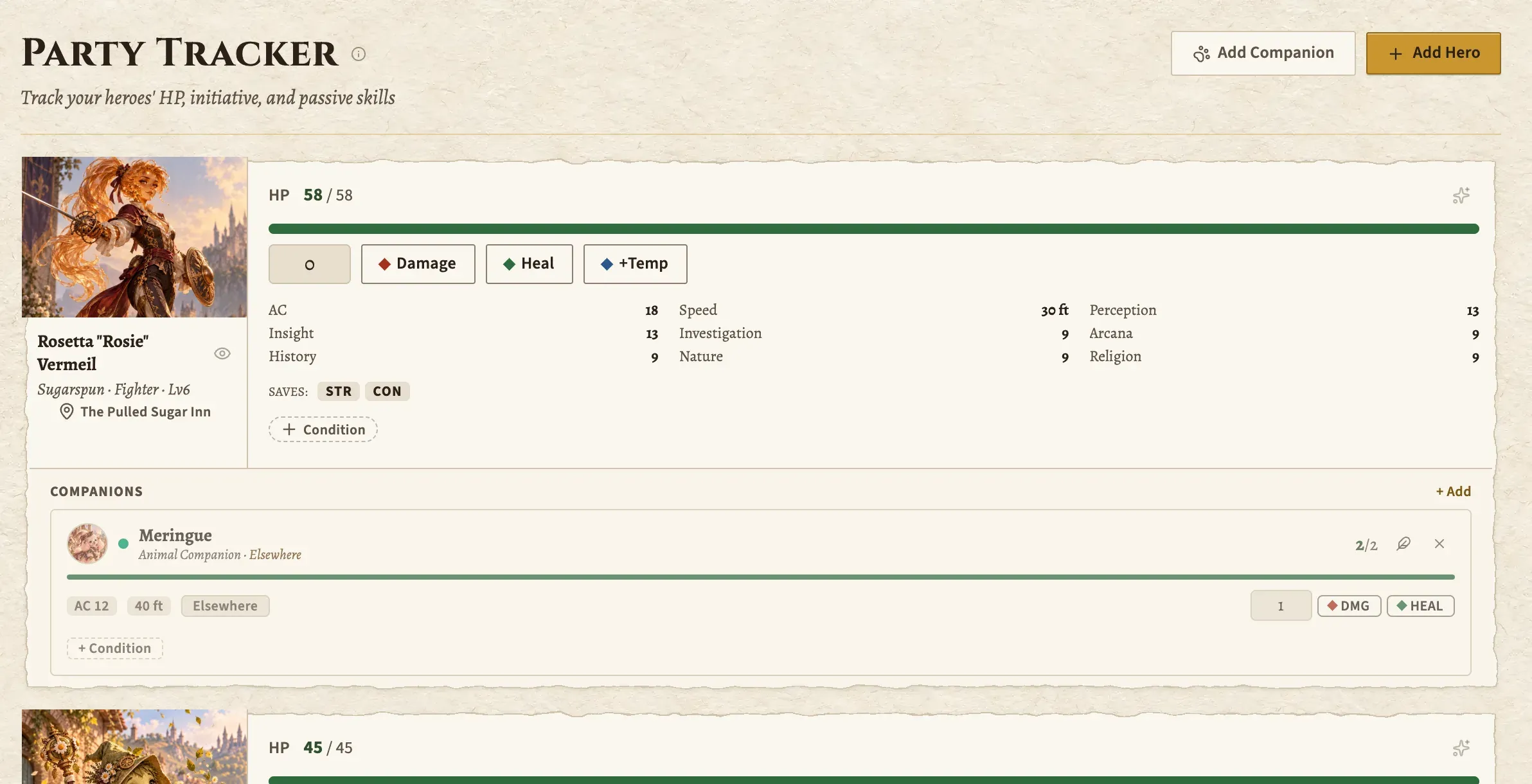Viewport: 1532px width, 784px height.
Task: Click the Religion skill row
Action: click(x=1284, y=357)
